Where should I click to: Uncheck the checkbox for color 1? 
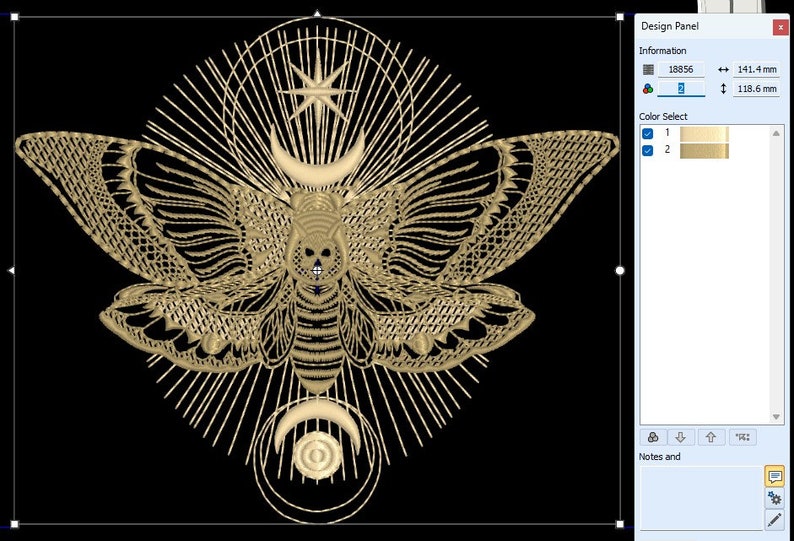click(x=648, y=134)
